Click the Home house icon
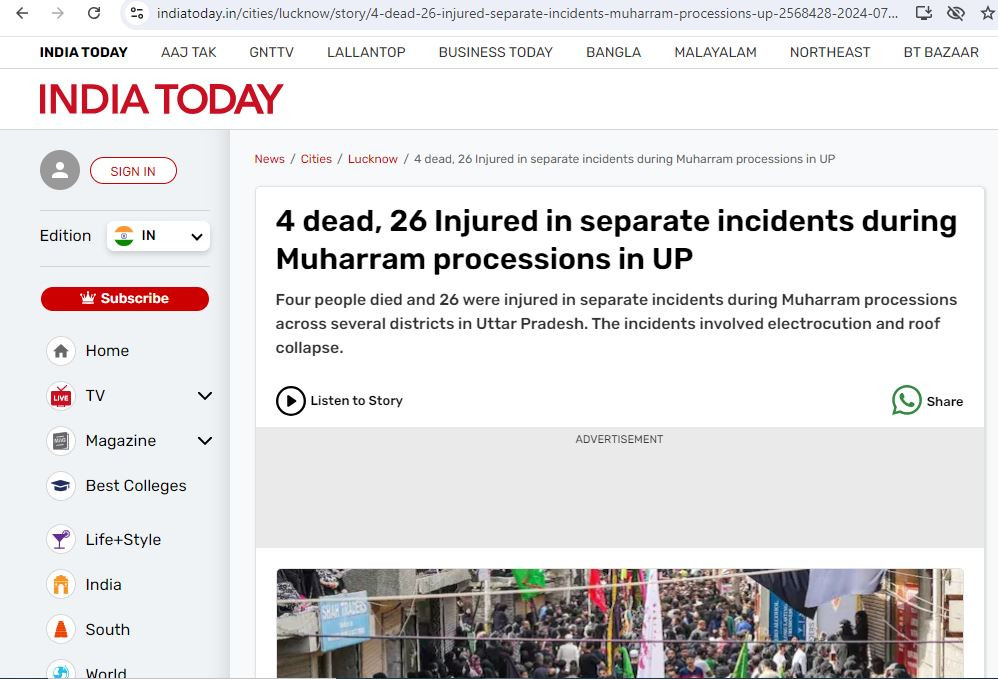 [x=61, y=351]
